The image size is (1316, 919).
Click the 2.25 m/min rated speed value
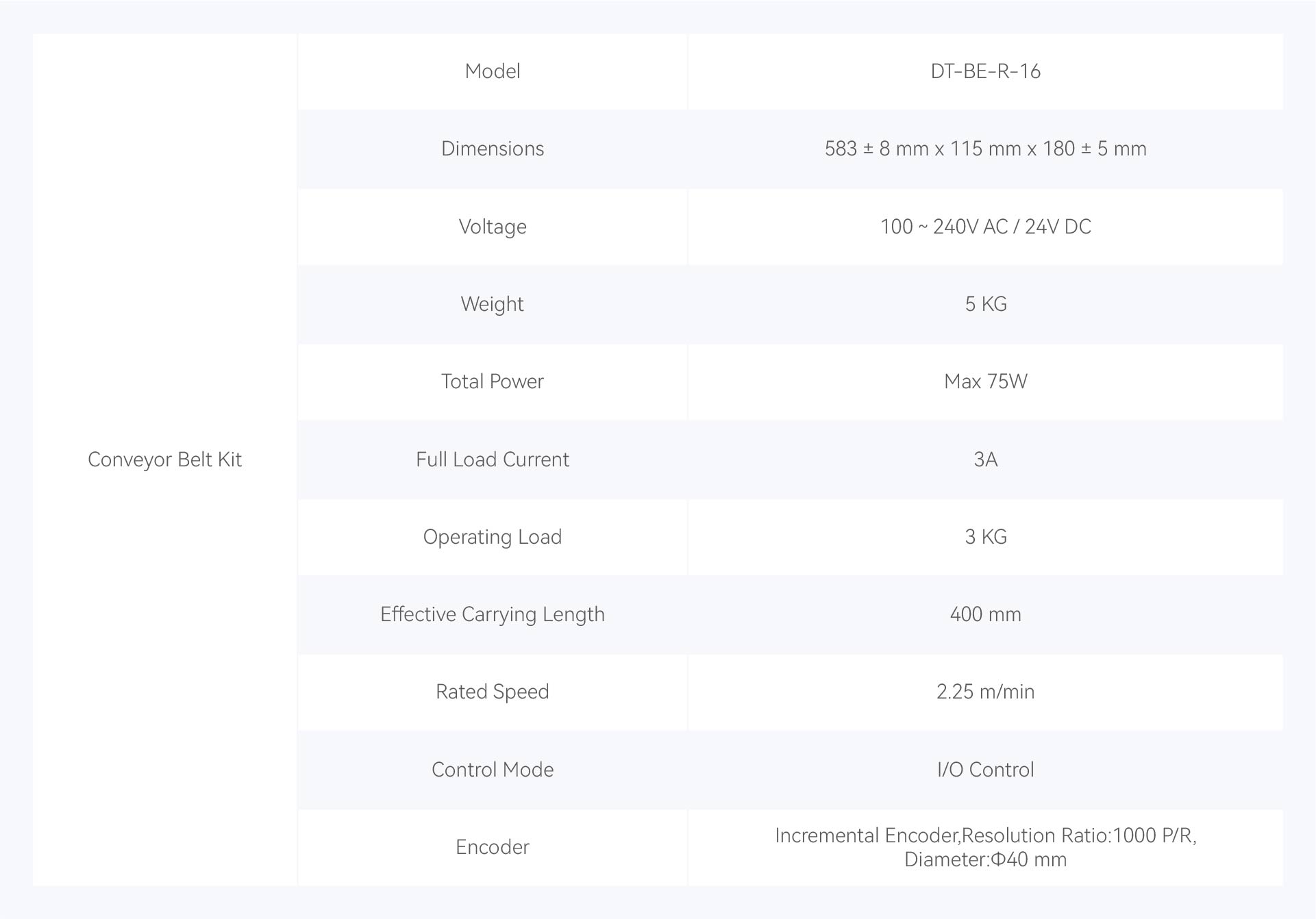tap(985, 692)
